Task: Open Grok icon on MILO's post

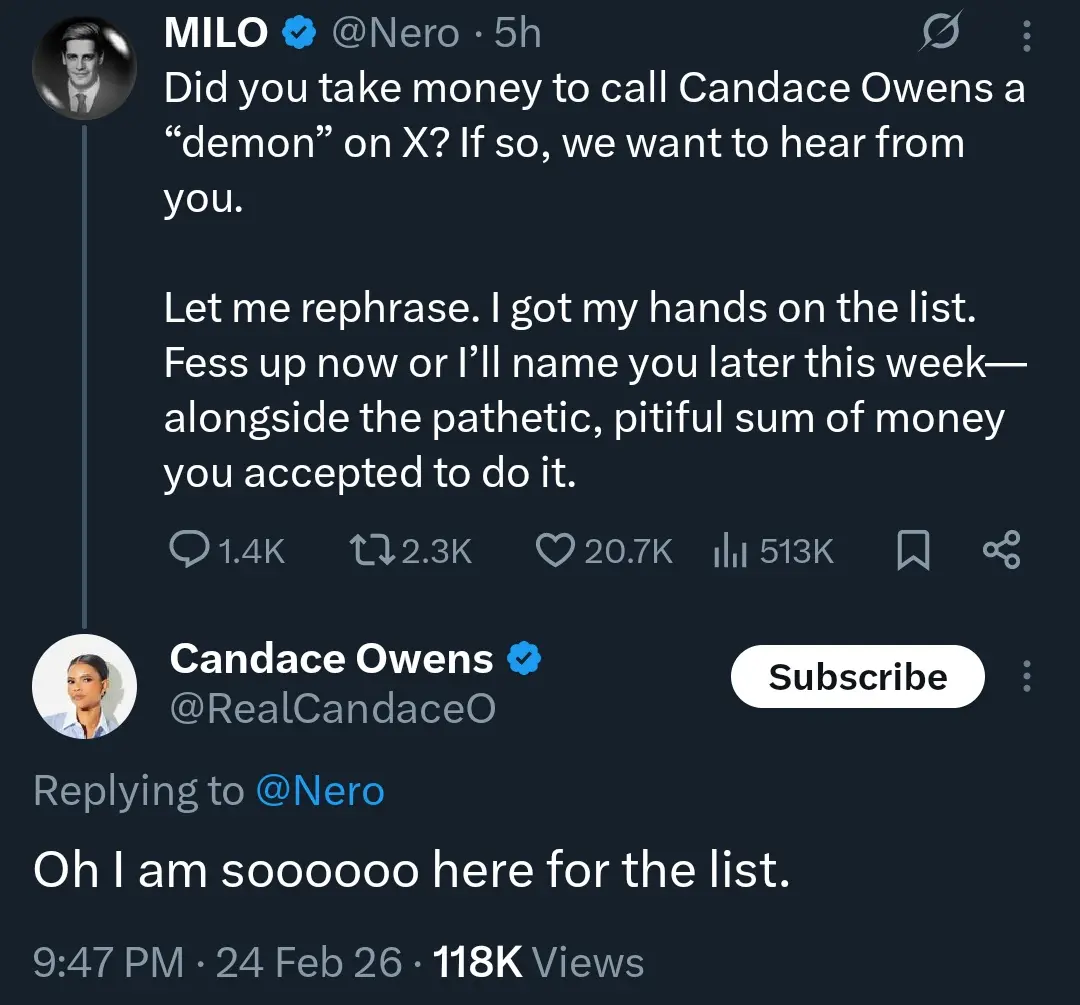Action: [939, 34]
